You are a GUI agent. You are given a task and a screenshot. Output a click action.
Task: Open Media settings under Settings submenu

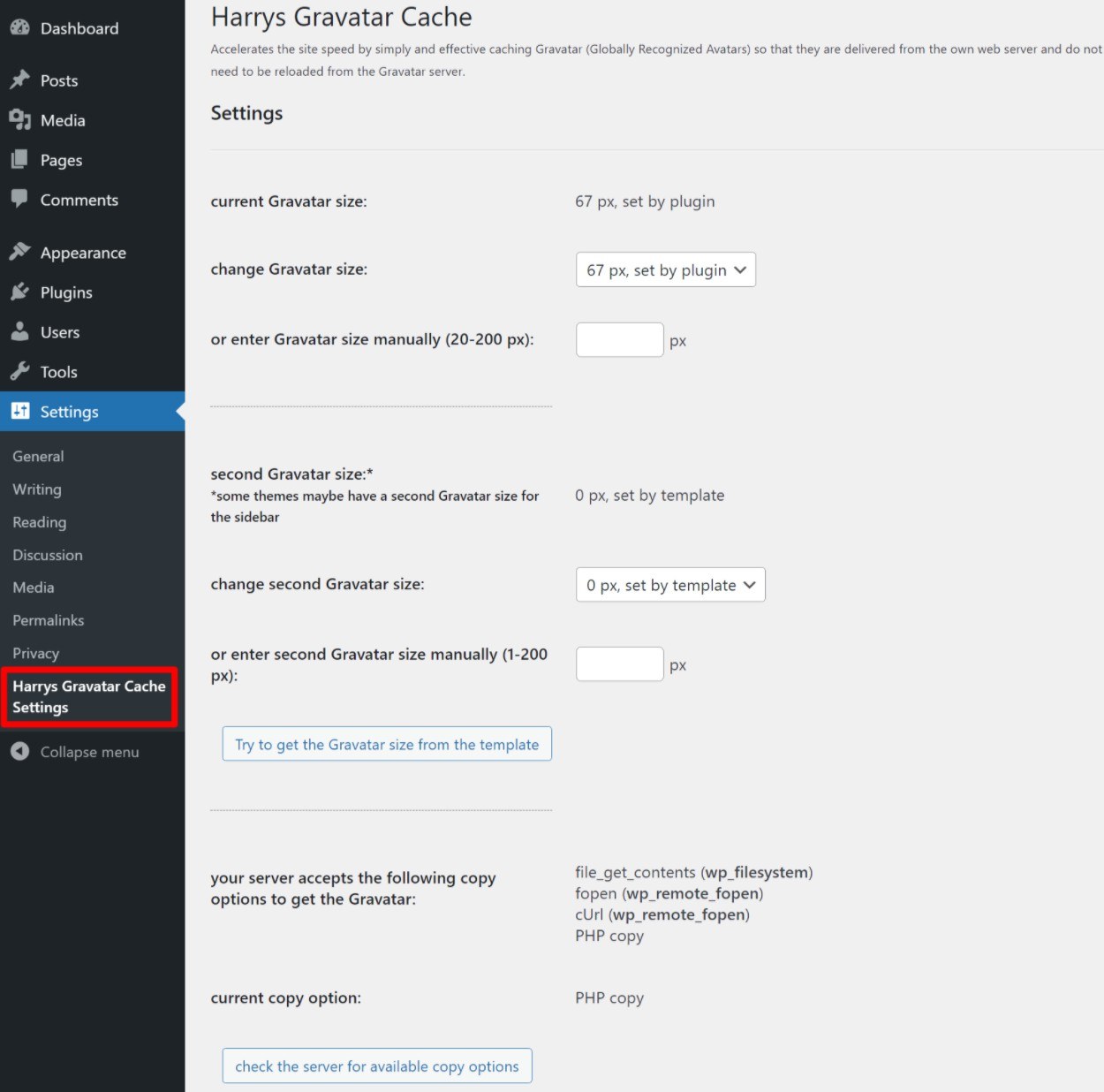34,588
